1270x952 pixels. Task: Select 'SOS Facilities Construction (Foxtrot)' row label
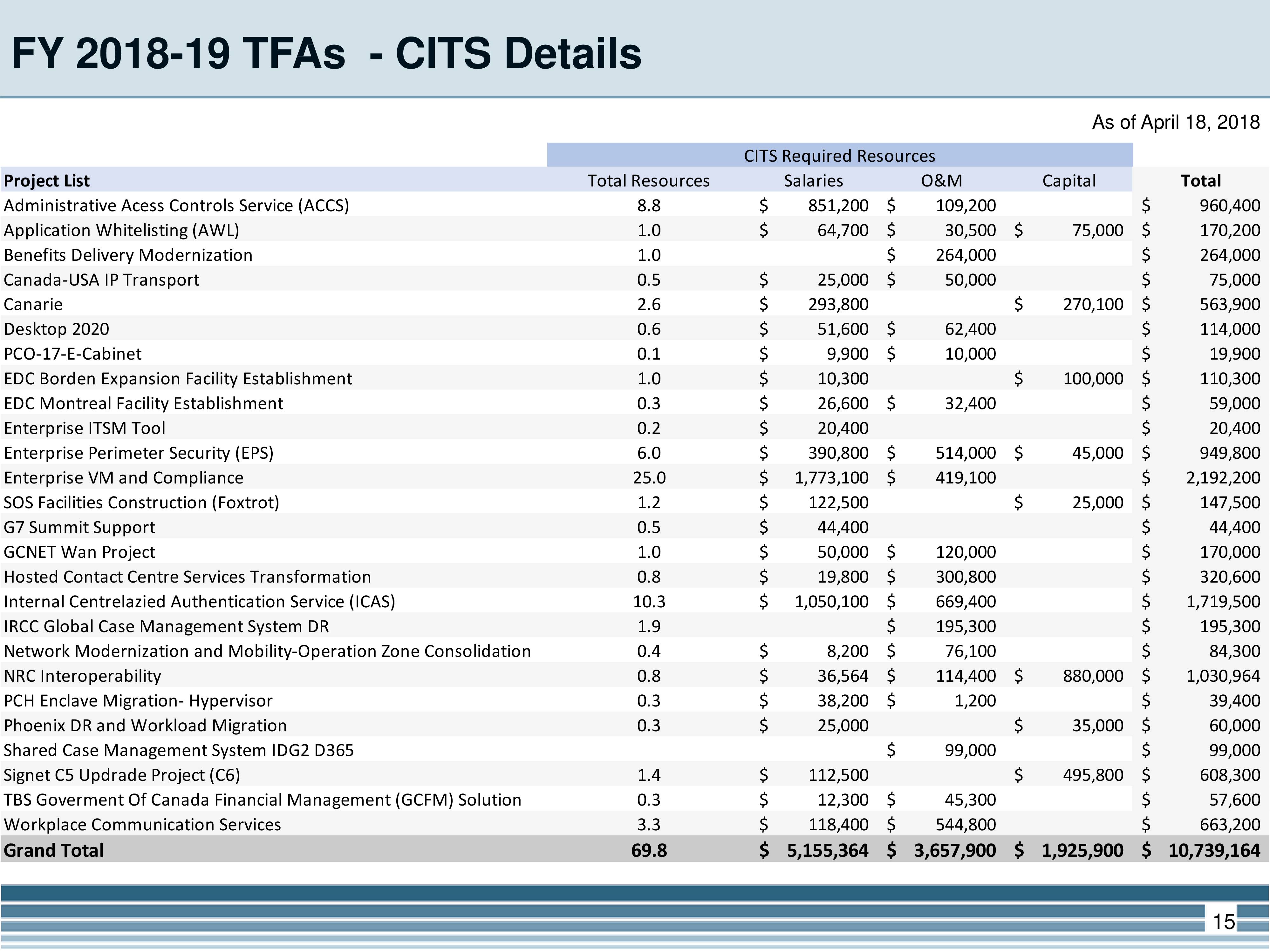(141, 502)
